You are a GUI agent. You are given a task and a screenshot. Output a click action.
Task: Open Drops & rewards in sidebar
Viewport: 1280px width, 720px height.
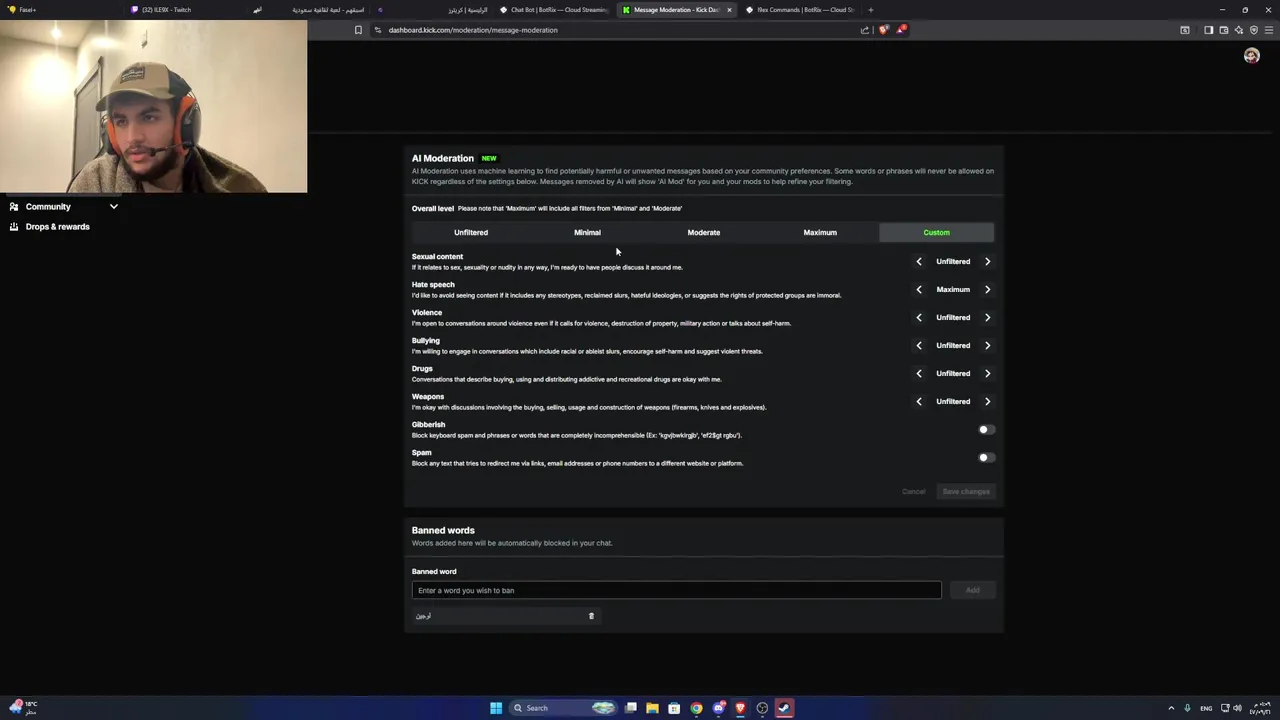click(x=57, y=227)
